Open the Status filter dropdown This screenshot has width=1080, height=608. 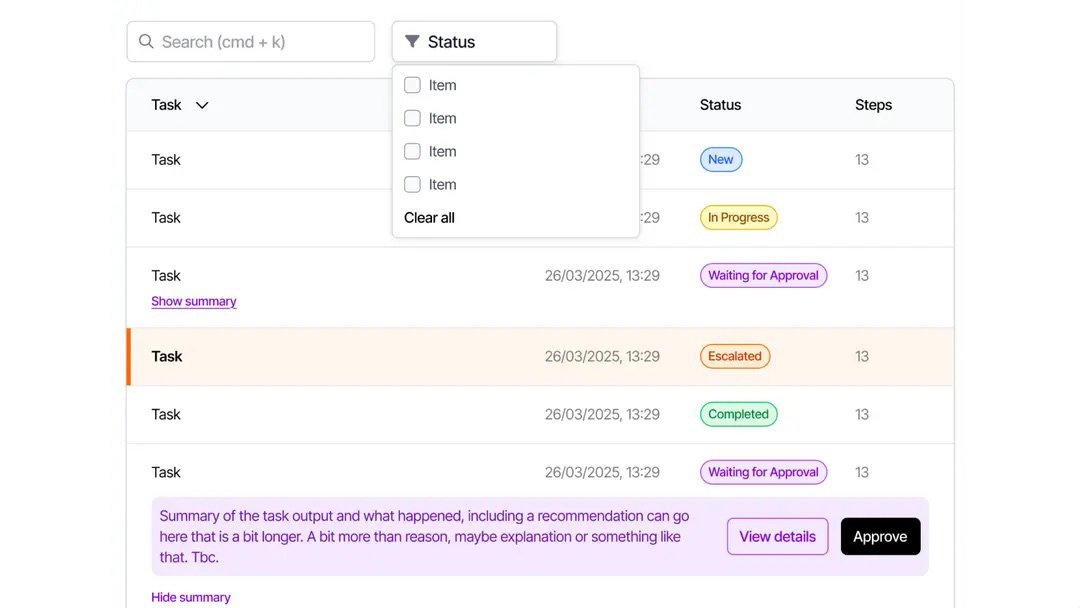point(475,41)
